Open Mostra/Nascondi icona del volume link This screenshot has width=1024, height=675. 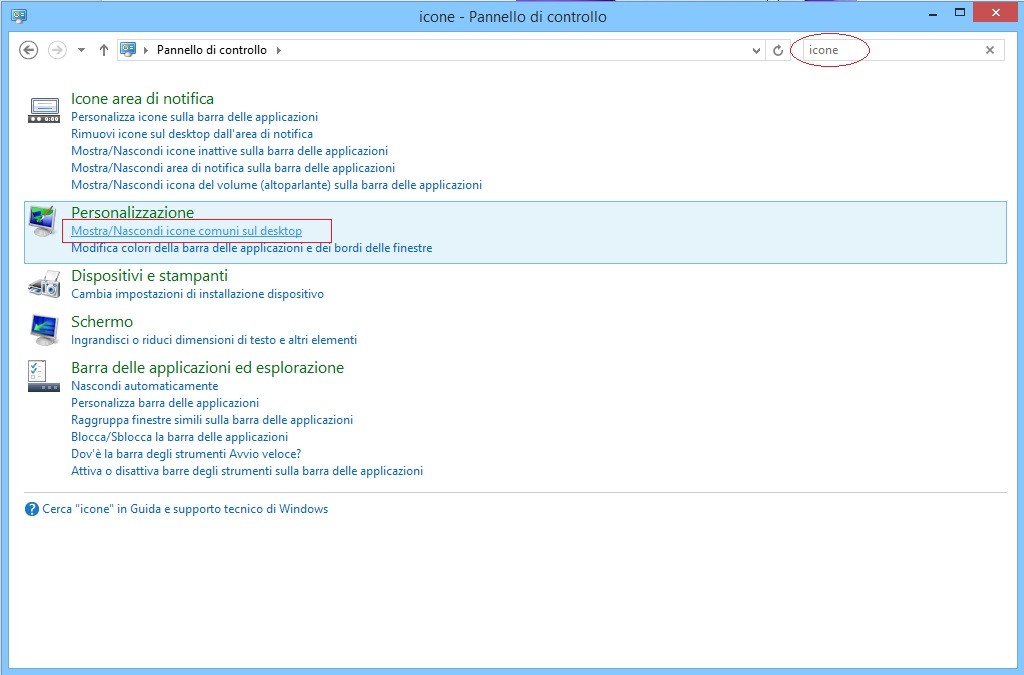pos(276,185)
